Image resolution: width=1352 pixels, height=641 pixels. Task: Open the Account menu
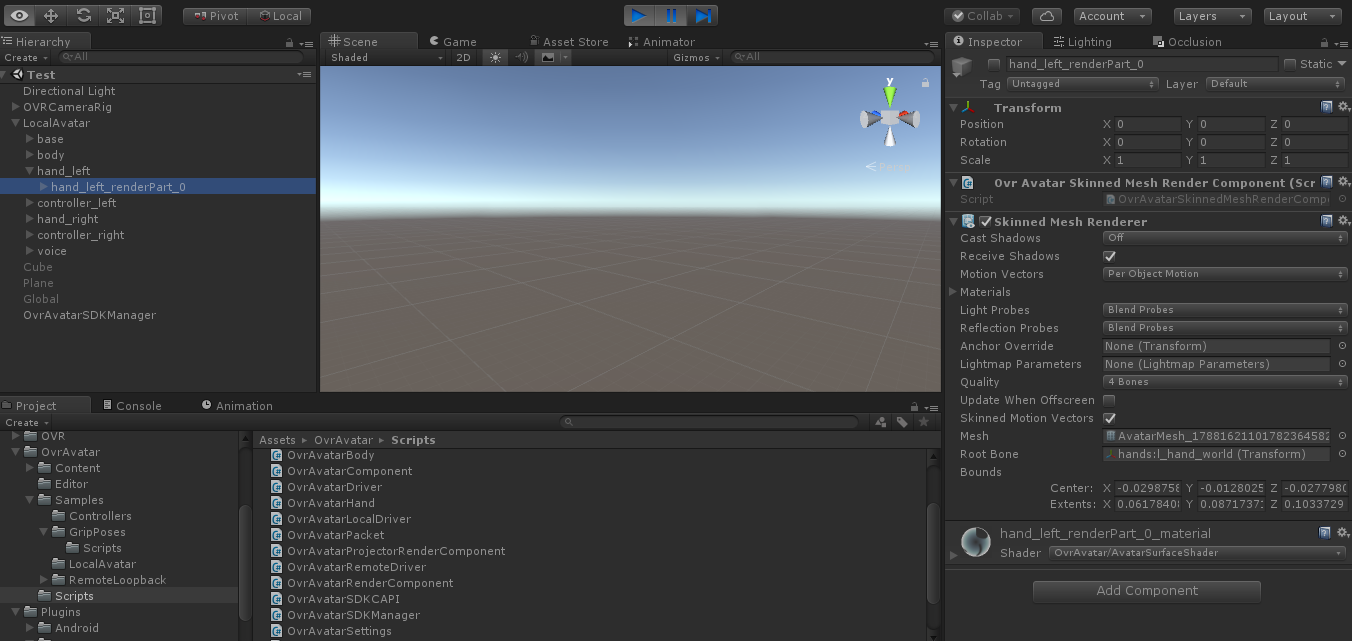click(x=1111, y=16)
